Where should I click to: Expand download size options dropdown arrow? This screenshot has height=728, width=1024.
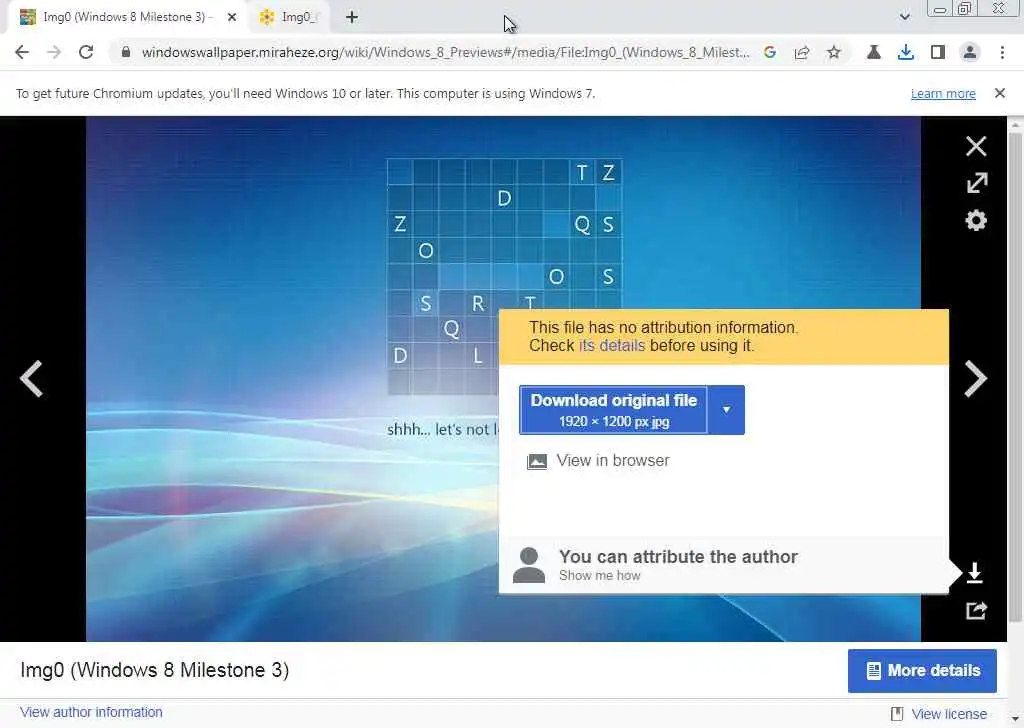click(726, 410)
